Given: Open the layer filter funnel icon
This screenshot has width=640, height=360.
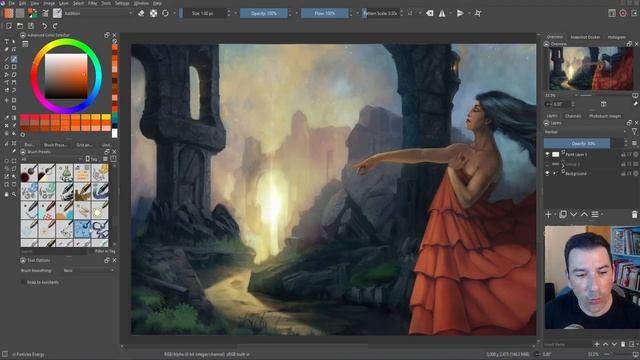Looking at the screenshot, I should [634, 131].
